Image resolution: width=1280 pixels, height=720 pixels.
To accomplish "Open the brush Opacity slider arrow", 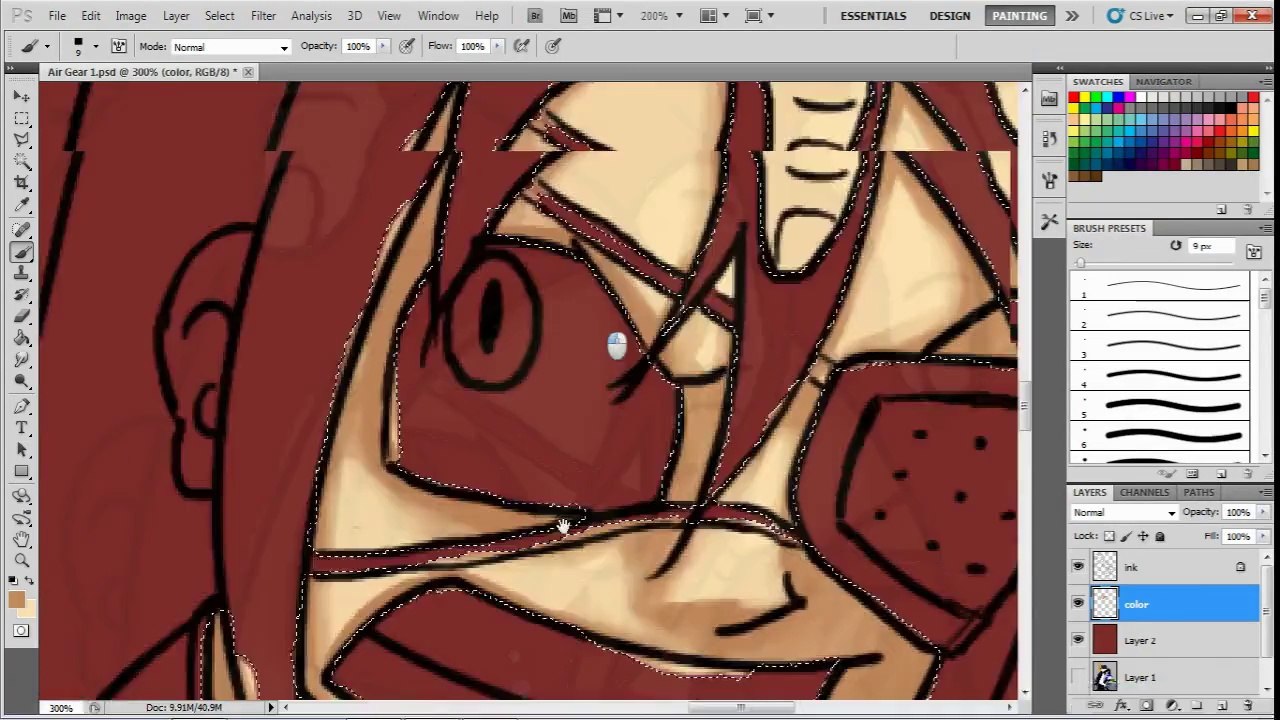I will click(x=385, y=46).
